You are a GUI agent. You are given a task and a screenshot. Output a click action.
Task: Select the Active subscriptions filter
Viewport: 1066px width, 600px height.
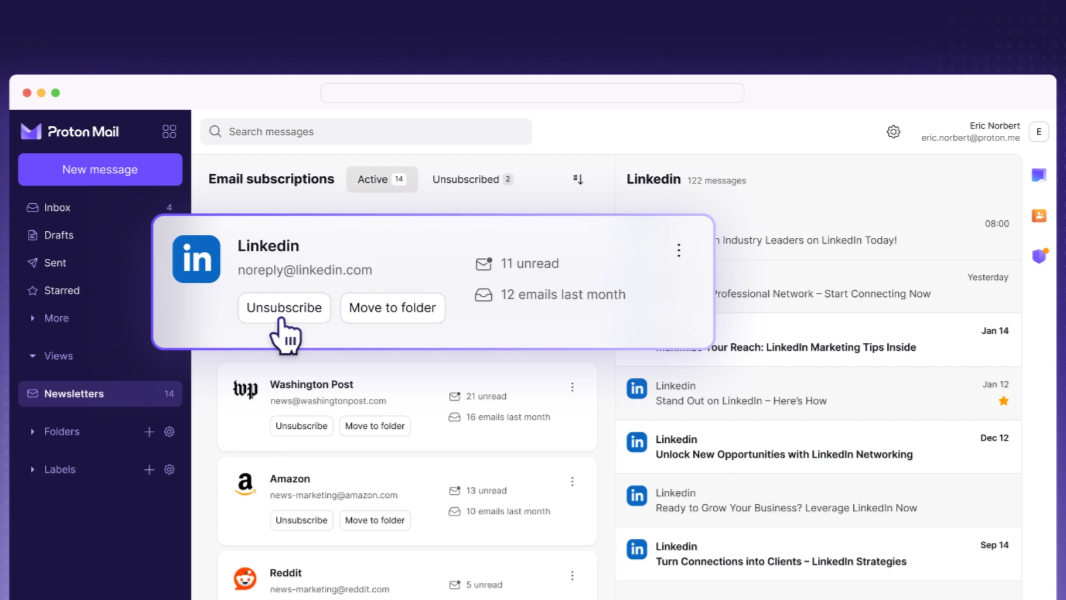pos(381,179)
